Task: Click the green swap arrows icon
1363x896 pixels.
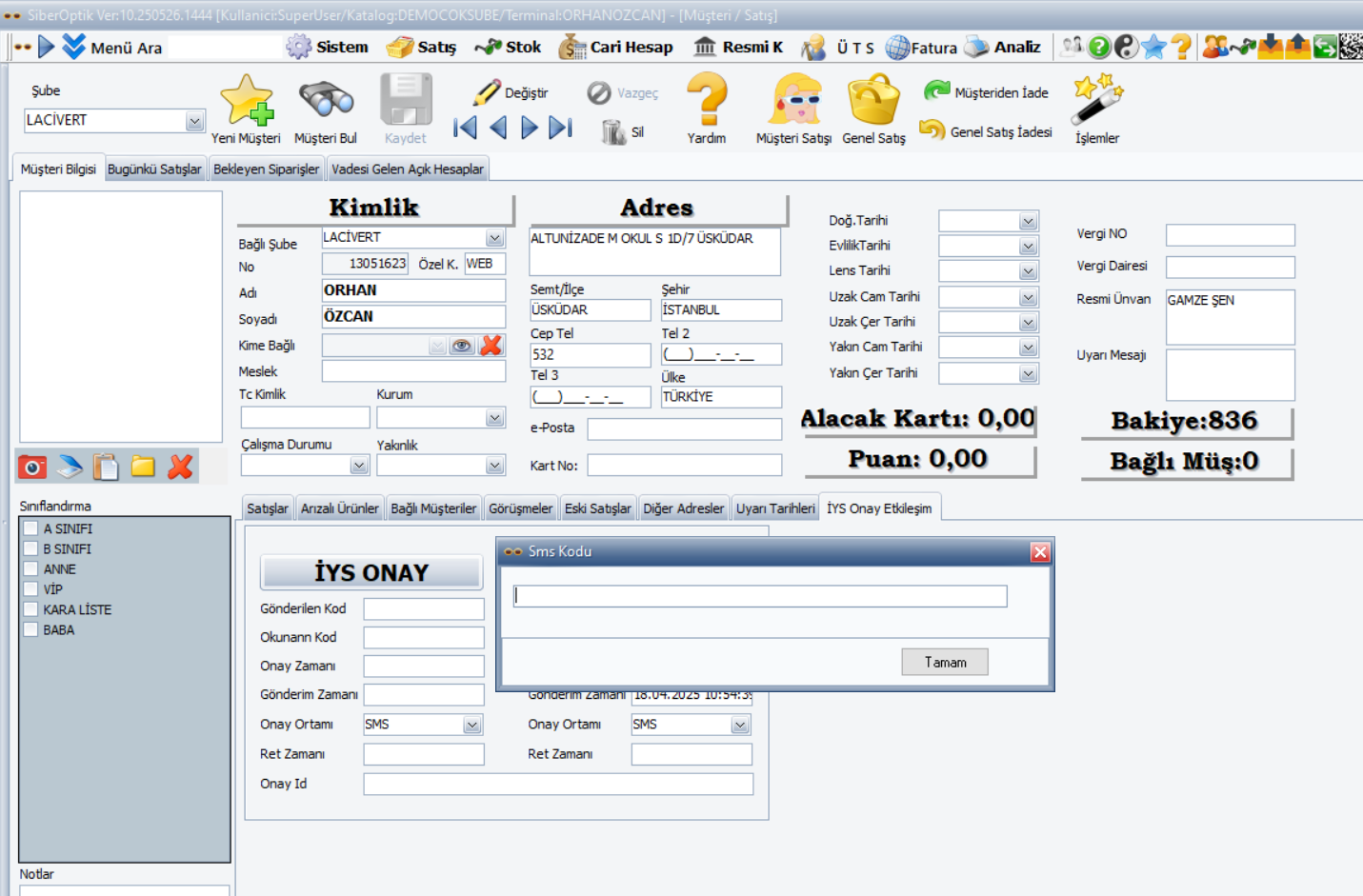Action: (1325, 47)
